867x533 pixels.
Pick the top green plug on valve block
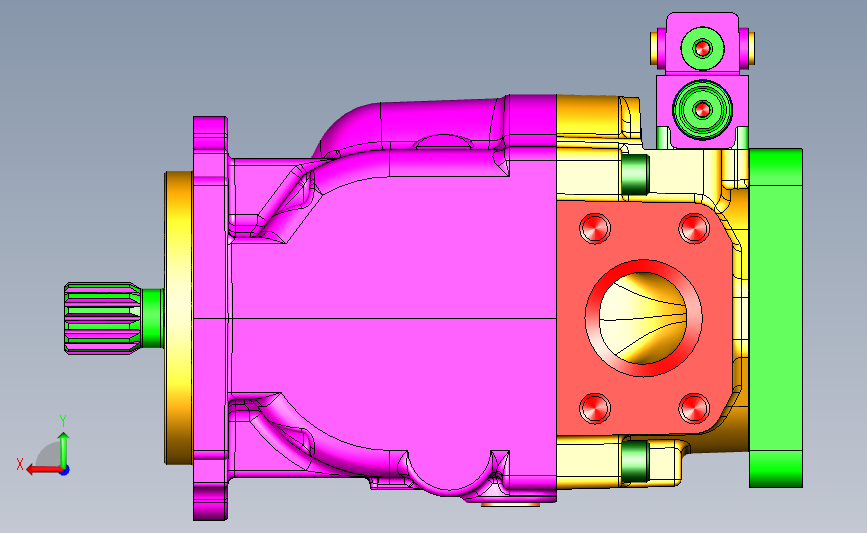click(702, 49)
